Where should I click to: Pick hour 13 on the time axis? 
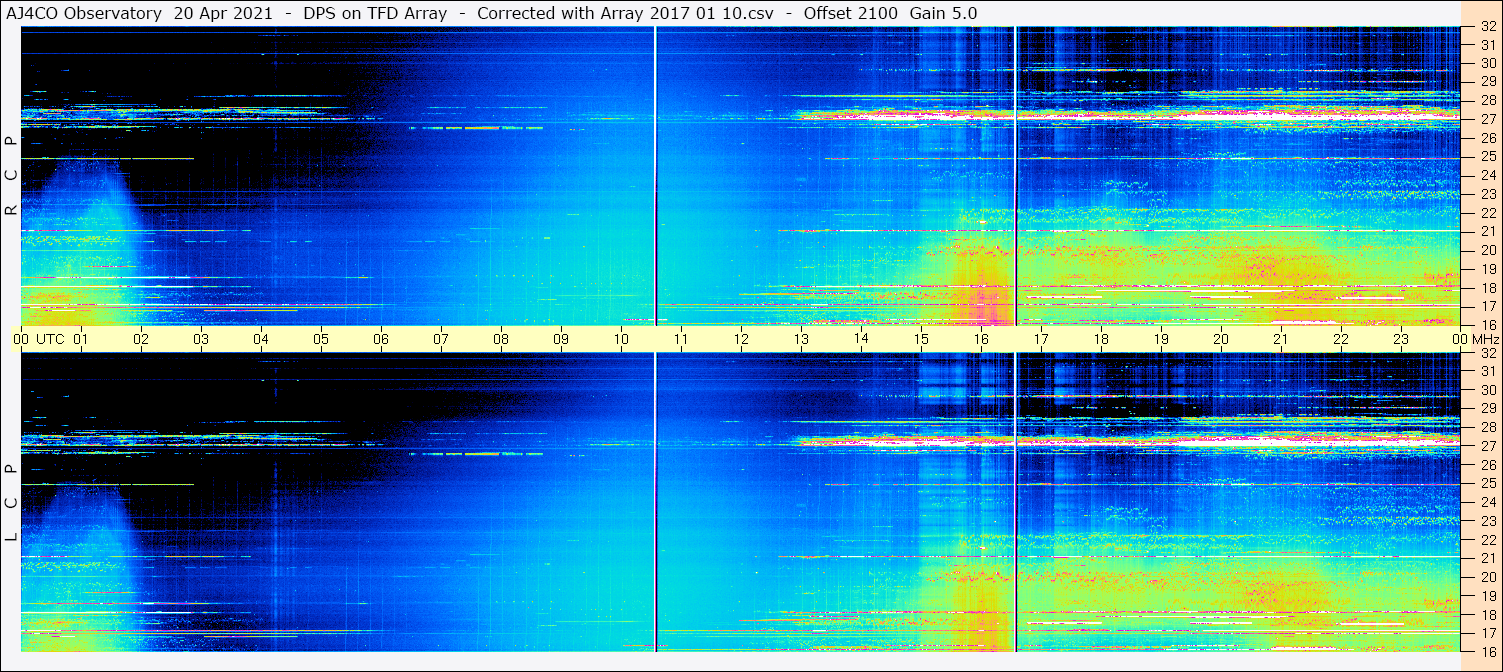tap(801, 339)
